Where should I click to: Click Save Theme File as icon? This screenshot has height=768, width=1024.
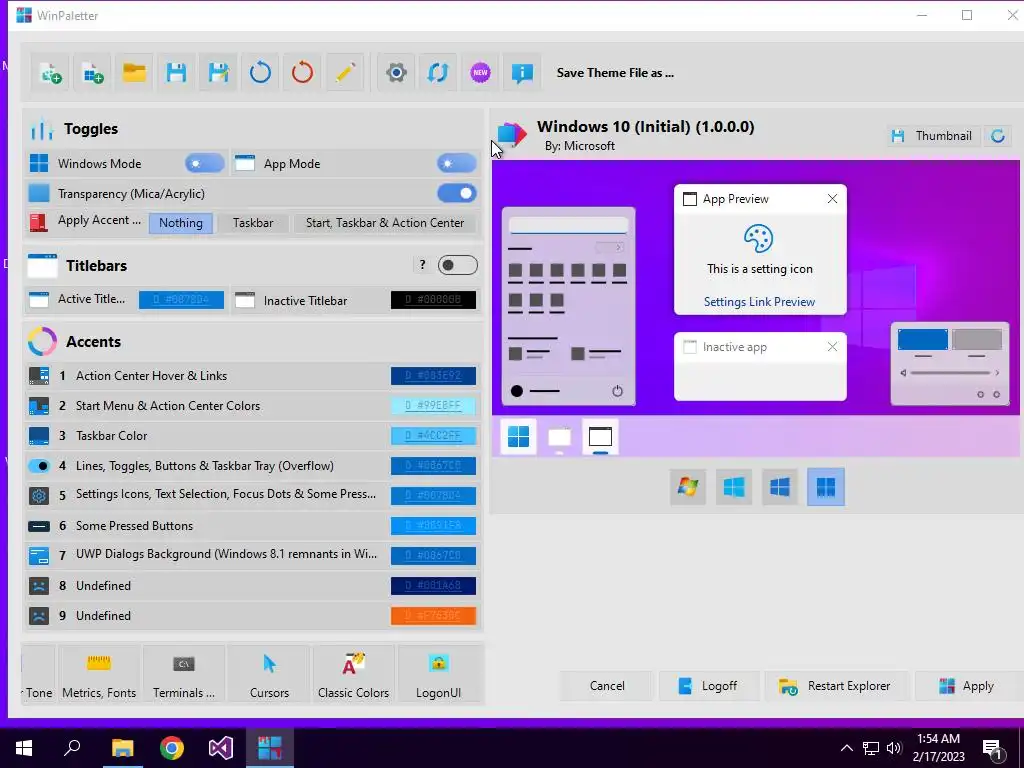pos(218,72)
